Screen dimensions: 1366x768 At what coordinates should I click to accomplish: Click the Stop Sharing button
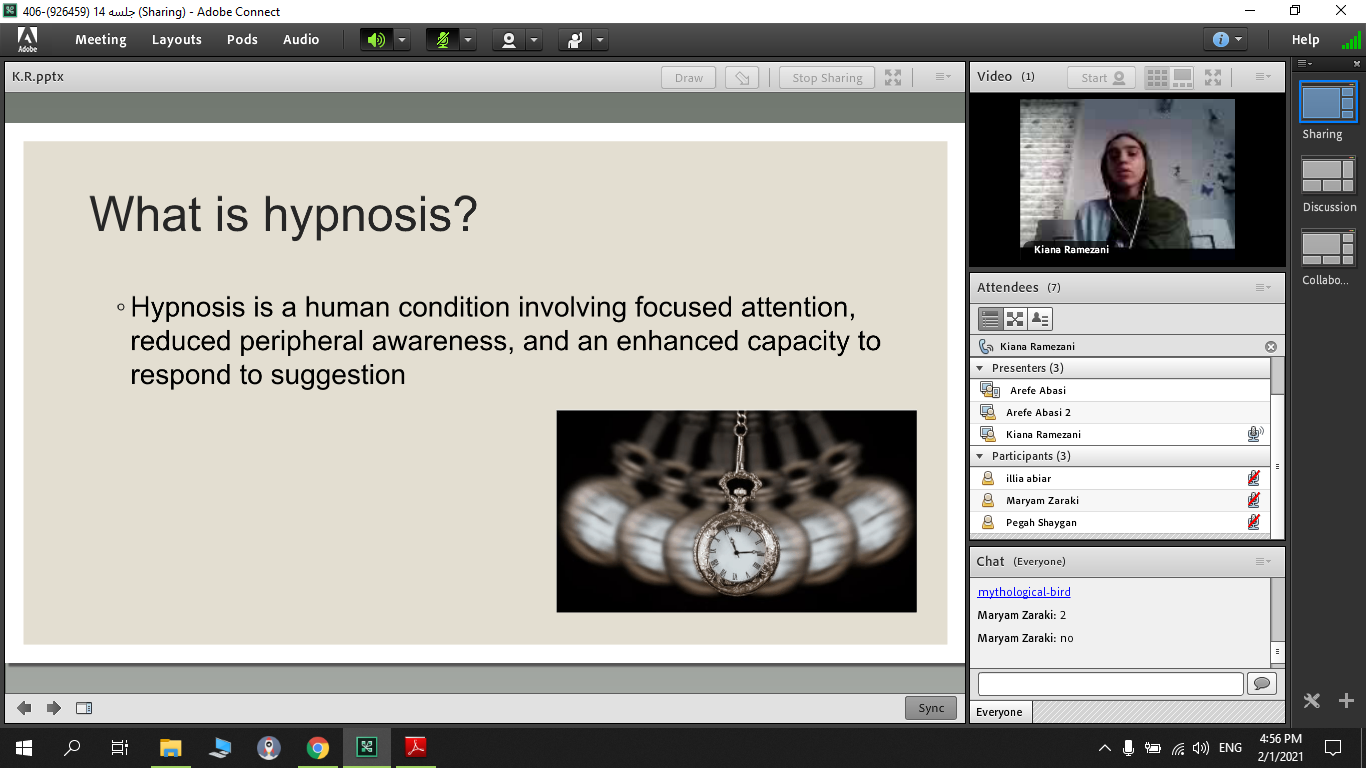click(827, 78)
